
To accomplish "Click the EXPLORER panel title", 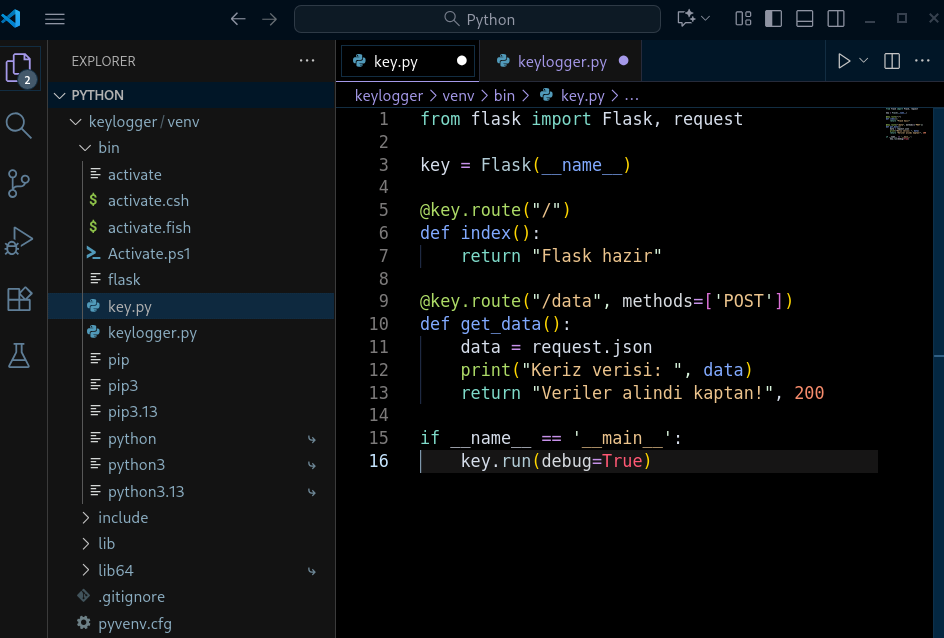I will tap(104, 61).
